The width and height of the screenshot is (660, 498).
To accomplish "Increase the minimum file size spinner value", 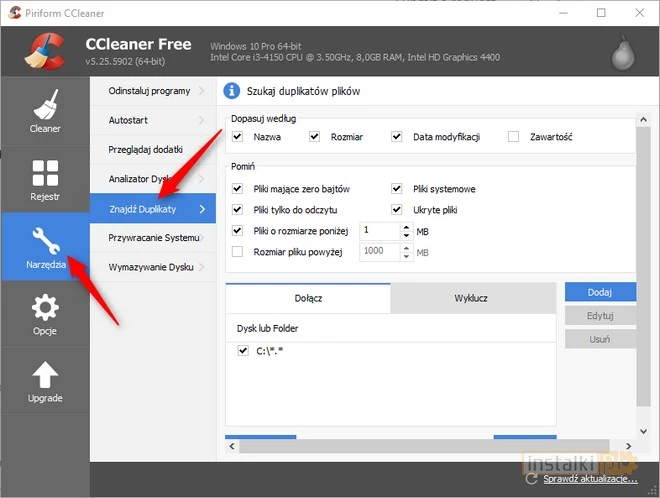I will coord(406,226).
